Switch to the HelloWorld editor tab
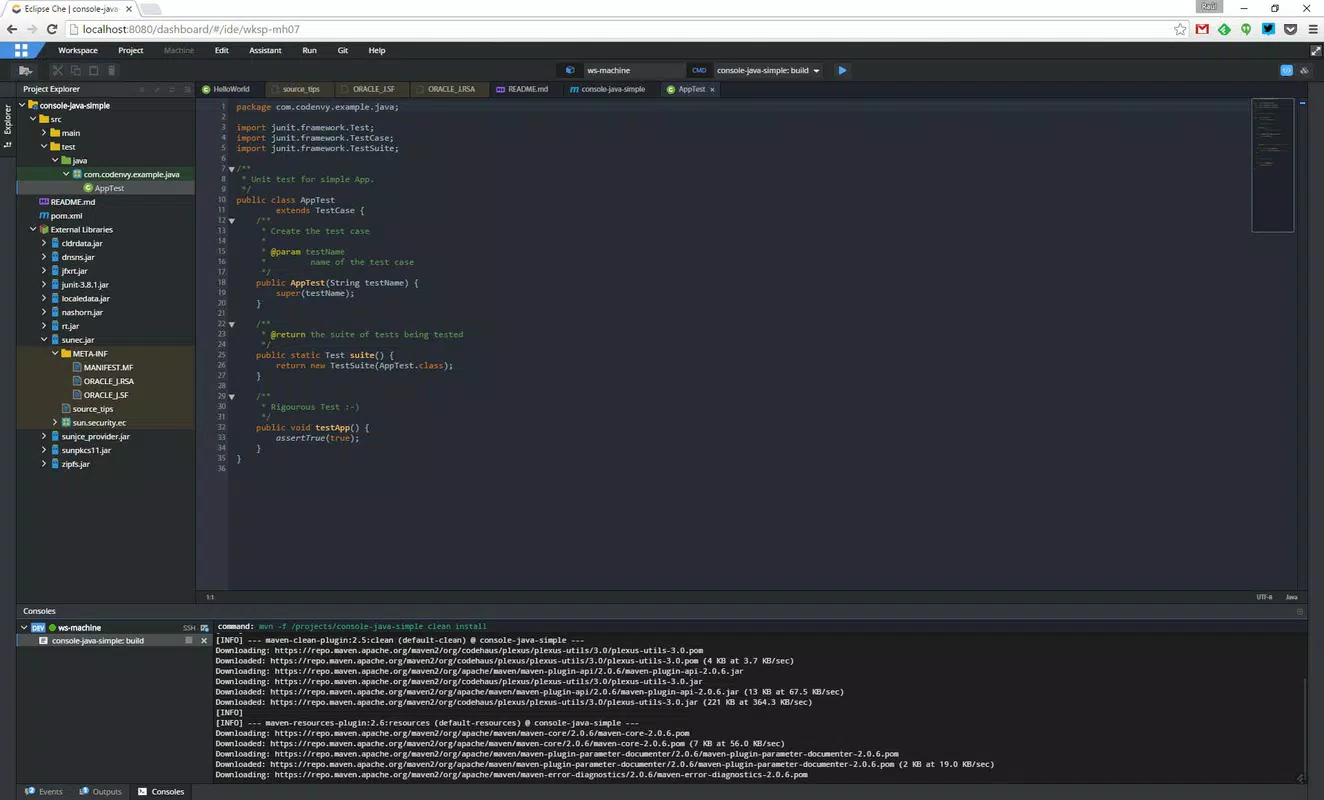Viewport: 1324px width, 800px height. [x=231, y=89]
